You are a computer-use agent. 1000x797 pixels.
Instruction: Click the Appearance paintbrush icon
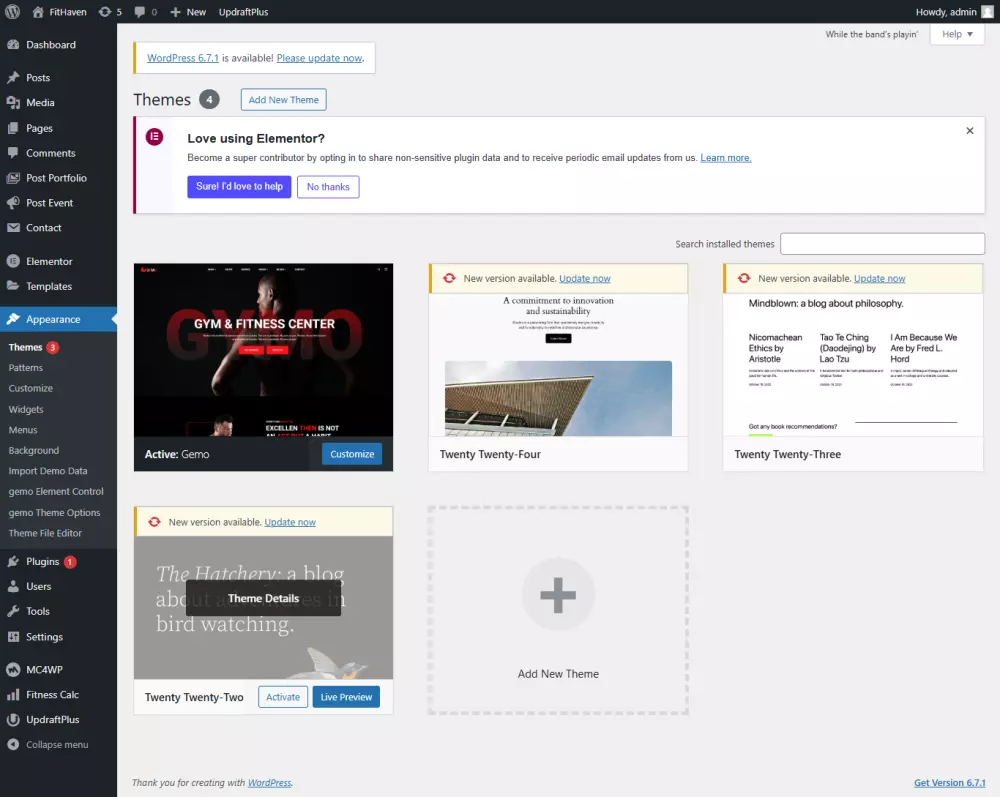point(13,319)
